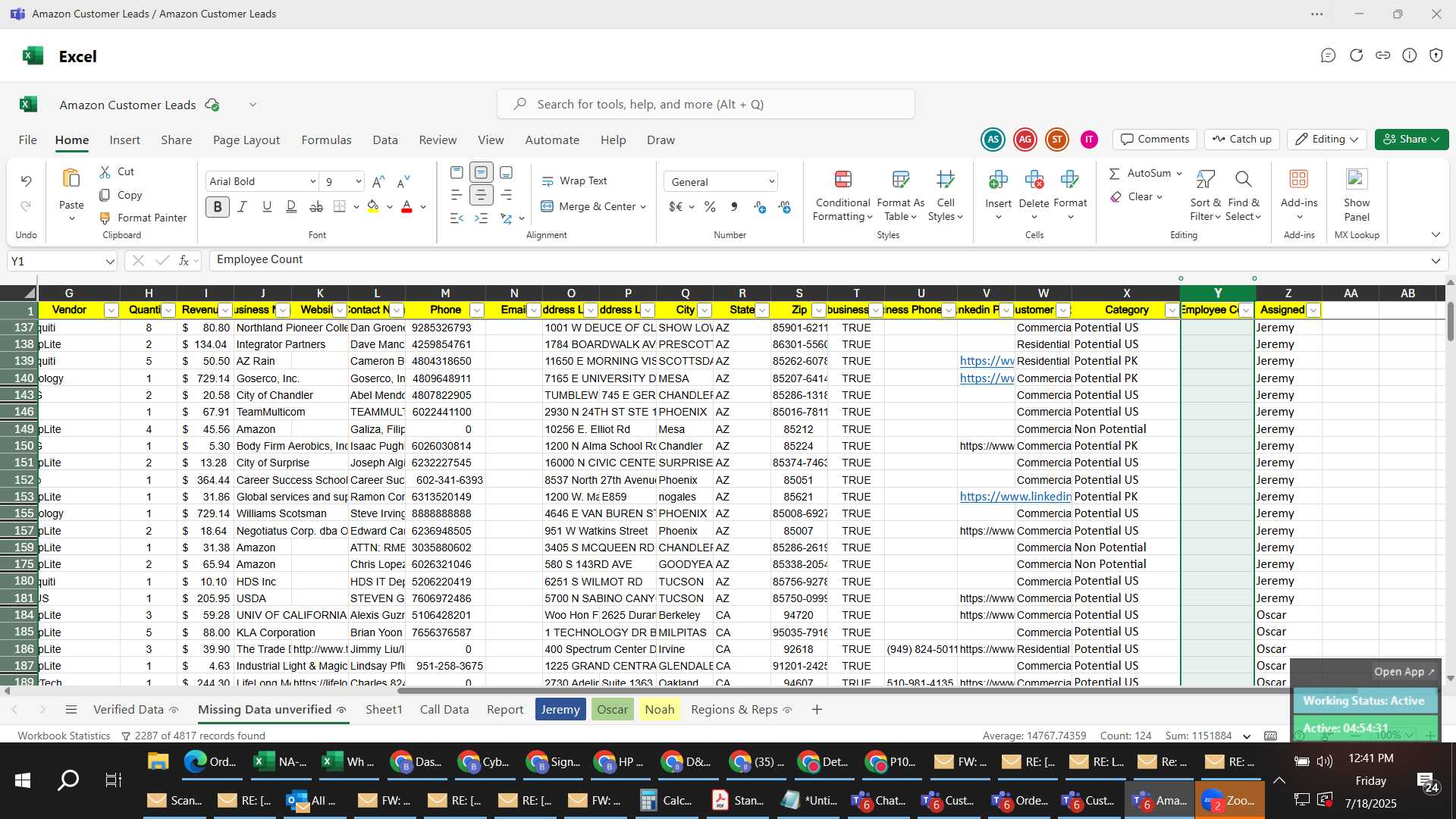1456x819 pixels.
Task: Open Cell Styles gallery
Action: (946, 195)
